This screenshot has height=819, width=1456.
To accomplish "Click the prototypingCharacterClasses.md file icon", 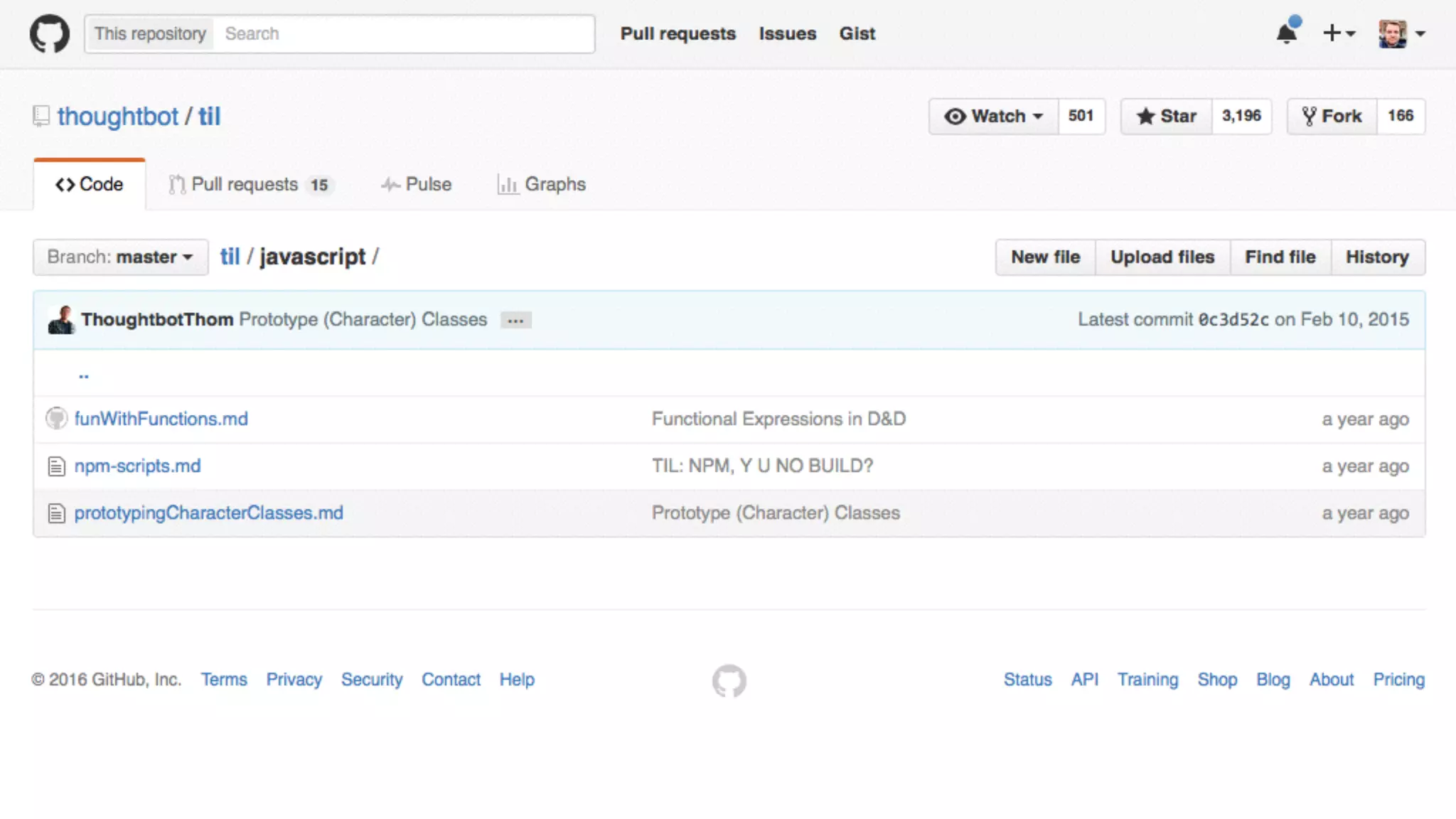I will tap(56, 513).
